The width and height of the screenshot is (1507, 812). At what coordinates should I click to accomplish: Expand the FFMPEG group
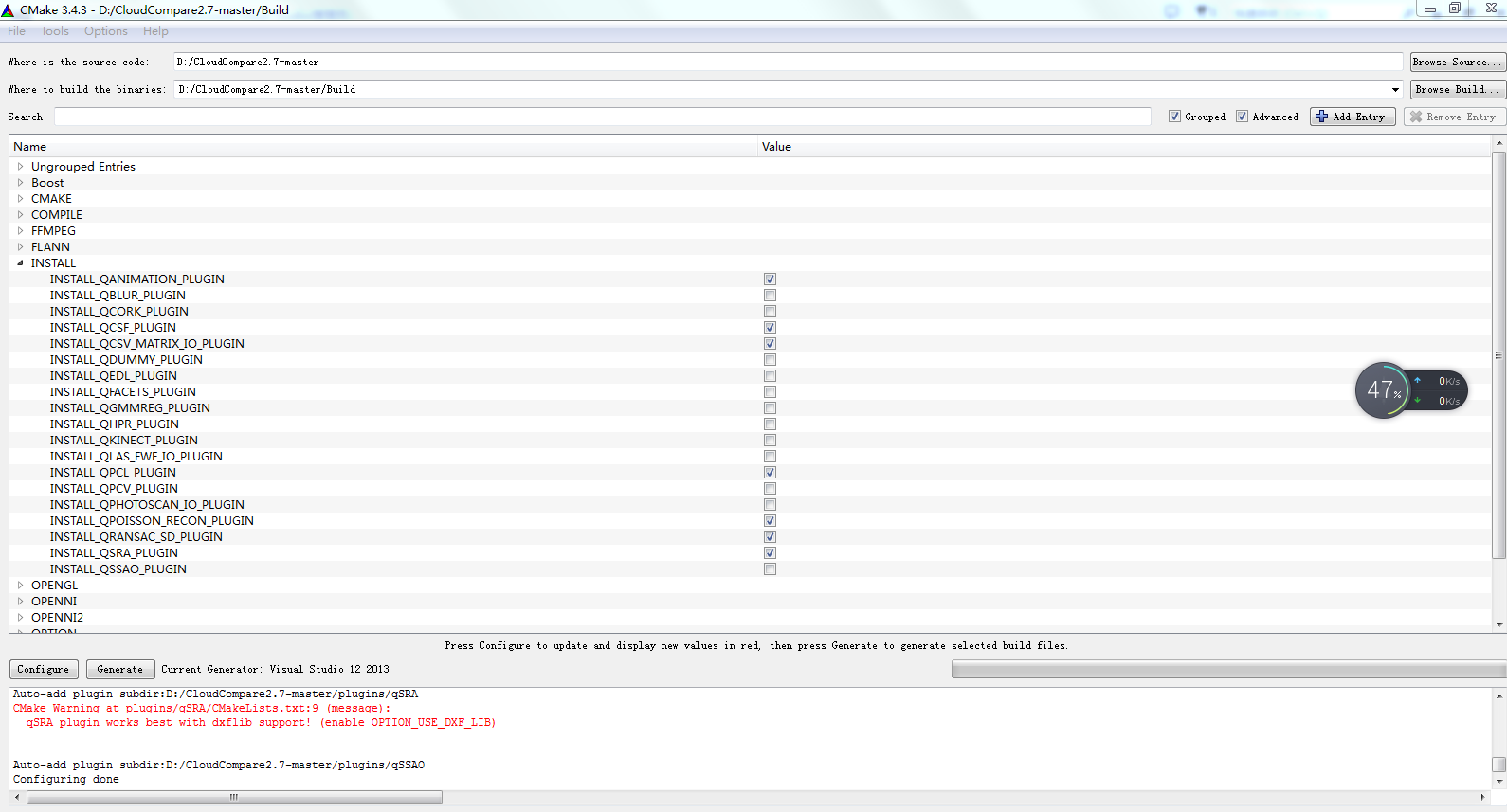pyautogui.click(x=20, y=231)
